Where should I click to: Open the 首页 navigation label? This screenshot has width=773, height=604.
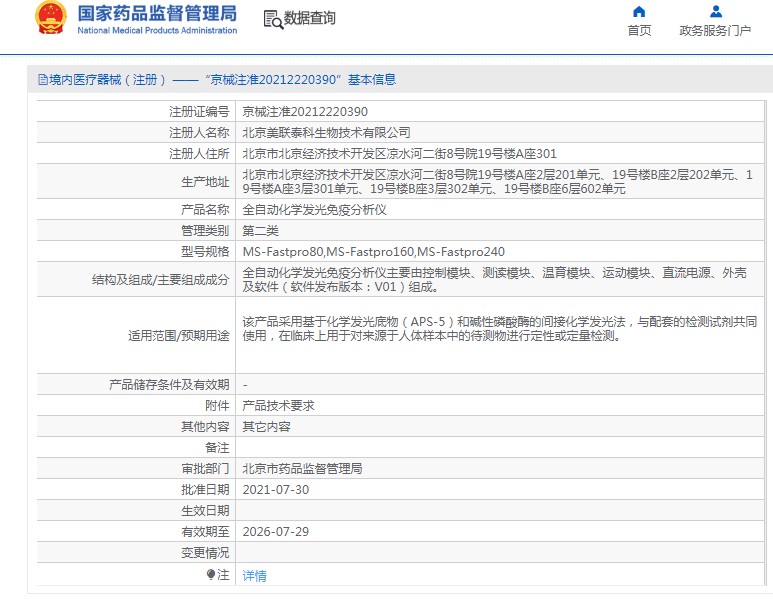click(x=639, y=31)
